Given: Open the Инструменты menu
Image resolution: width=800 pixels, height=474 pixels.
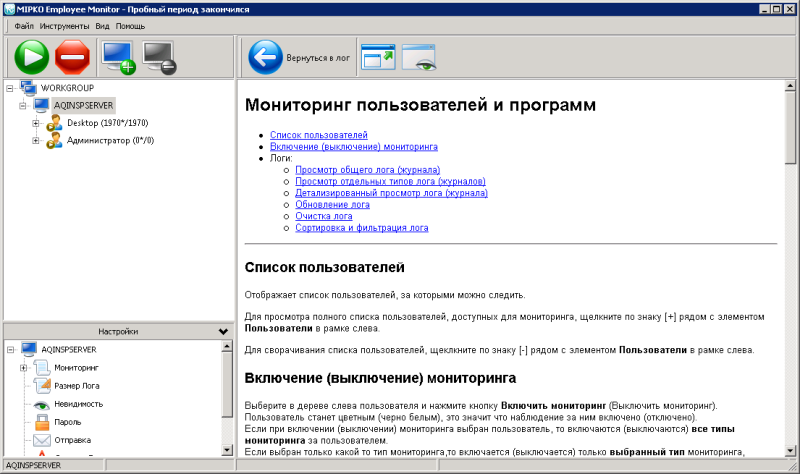Looking at the screenshot, I should (64, 26).
